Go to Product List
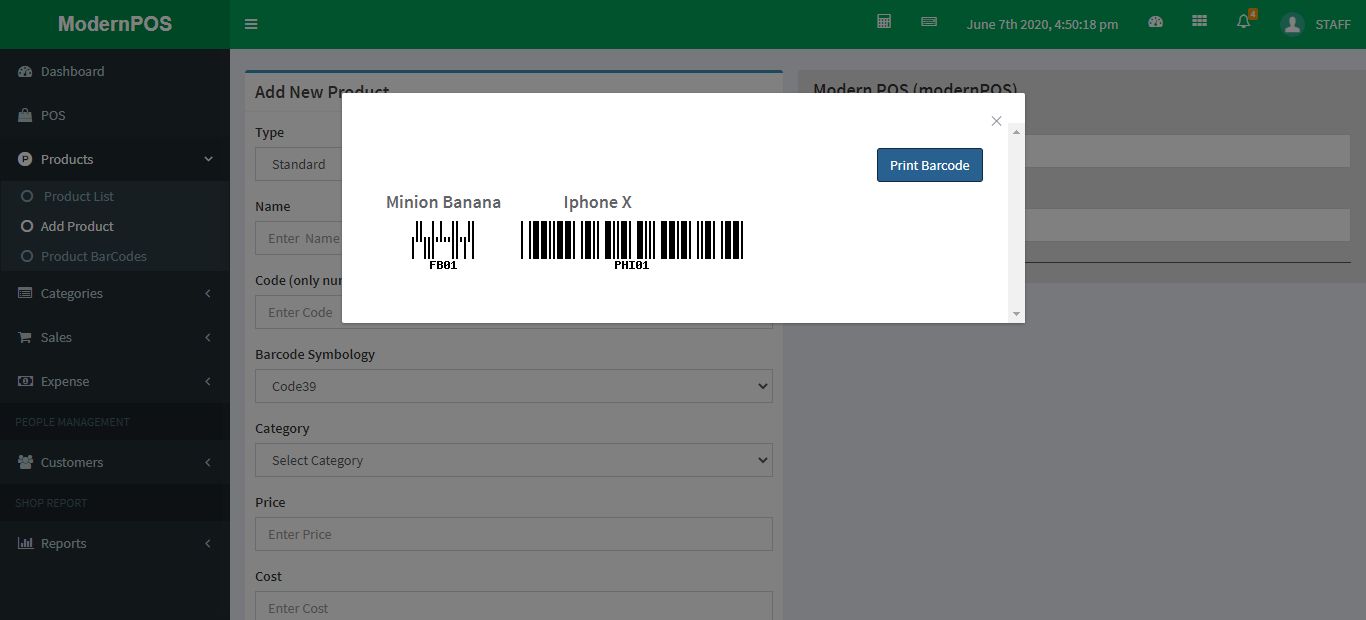1366x620 pixels. [x=79, y=196]
